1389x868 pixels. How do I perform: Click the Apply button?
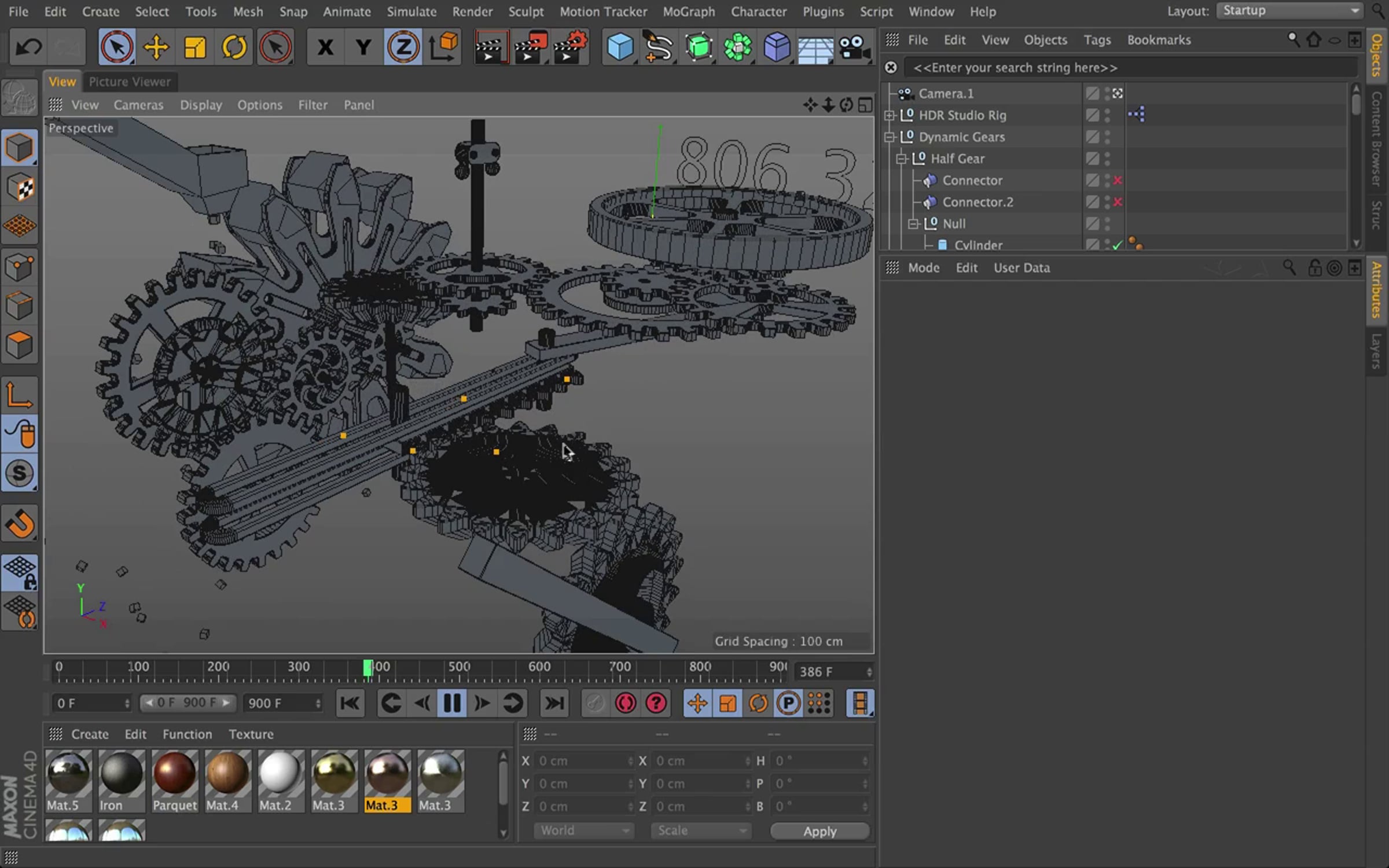(x=820, y=831)
